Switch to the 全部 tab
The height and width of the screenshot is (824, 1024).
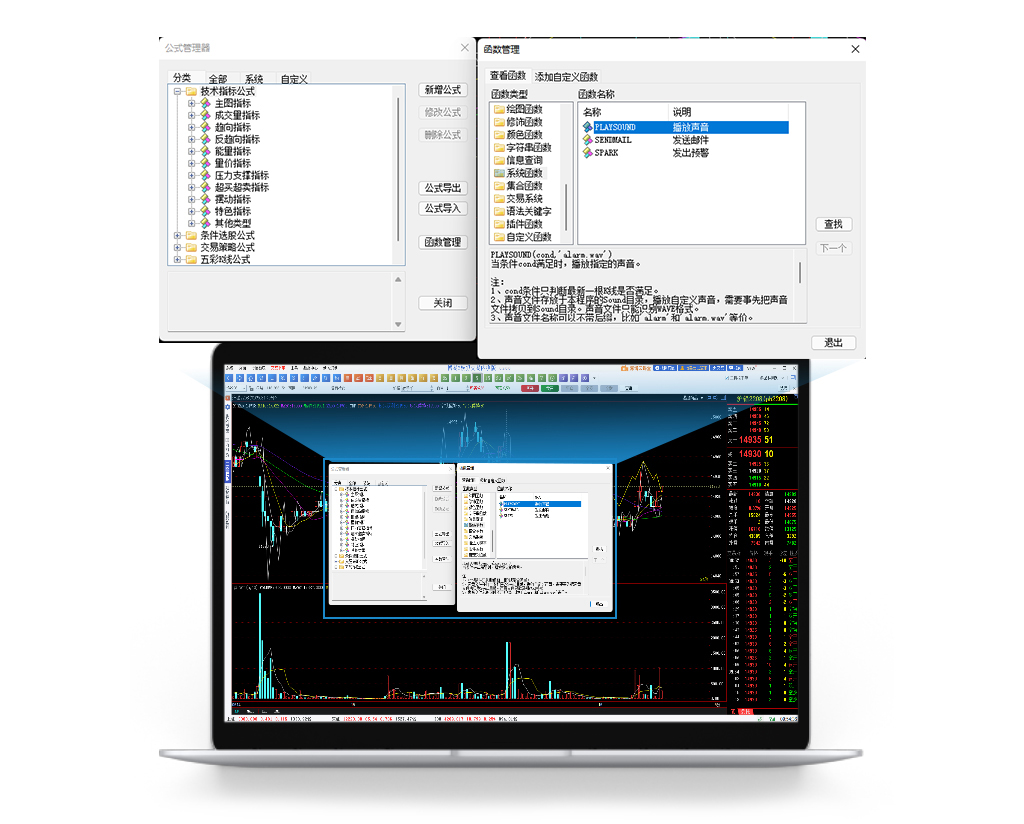tap(218, 79)
